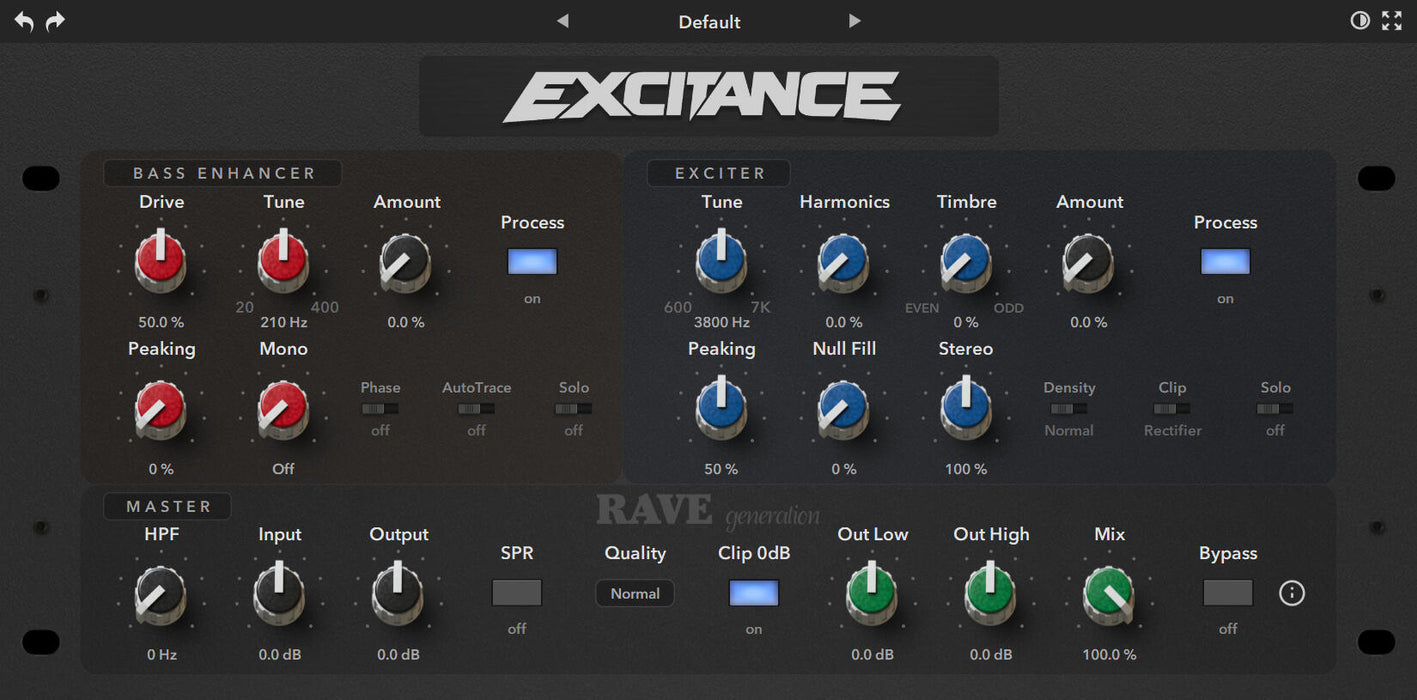
Task: Click the Stereo value 100 %
Action: point(966,469)
